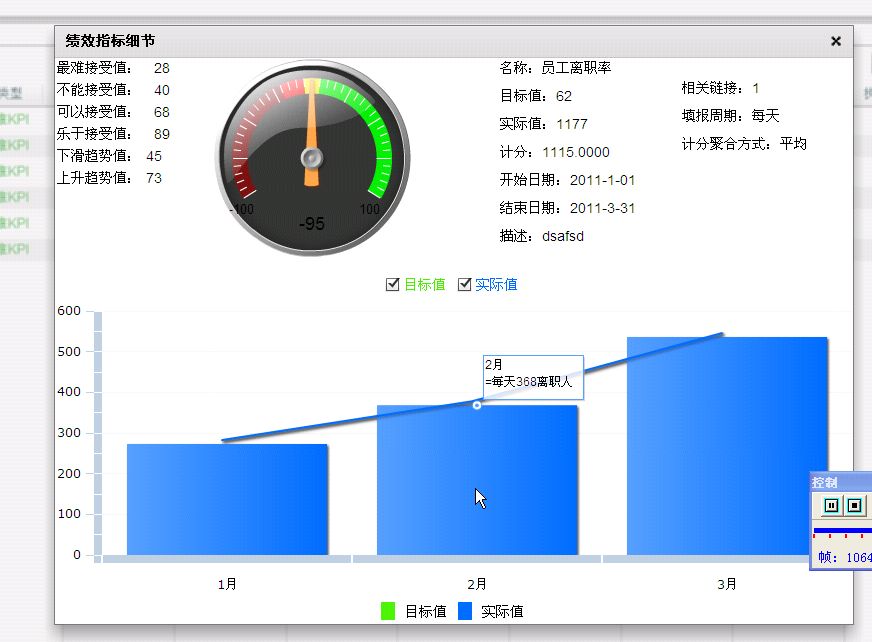Viewport: 872px width, 642px height.
Task: Click the 每天368离职人 tooltip
Action: click(x=533, y=377)
